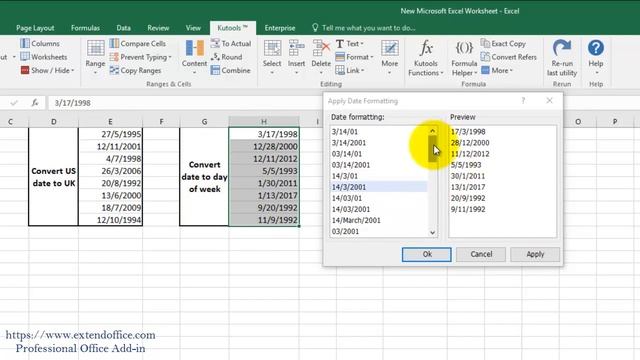
Task: Open the Review ribbon tab
Action: [x=158, y=28]
